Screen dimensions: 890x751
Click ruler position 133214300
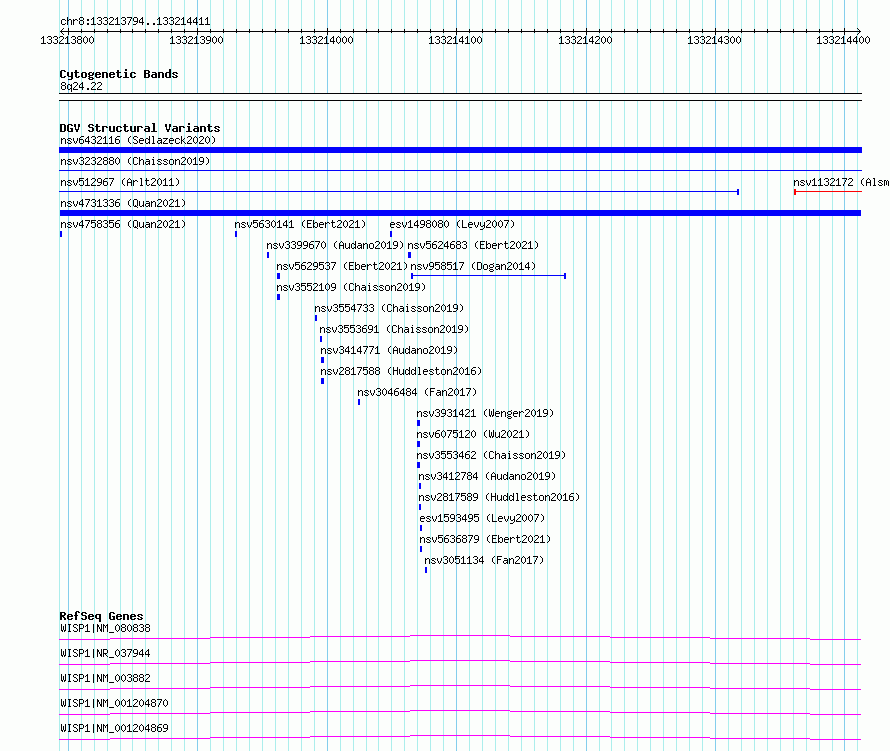(x=714, y=40)
